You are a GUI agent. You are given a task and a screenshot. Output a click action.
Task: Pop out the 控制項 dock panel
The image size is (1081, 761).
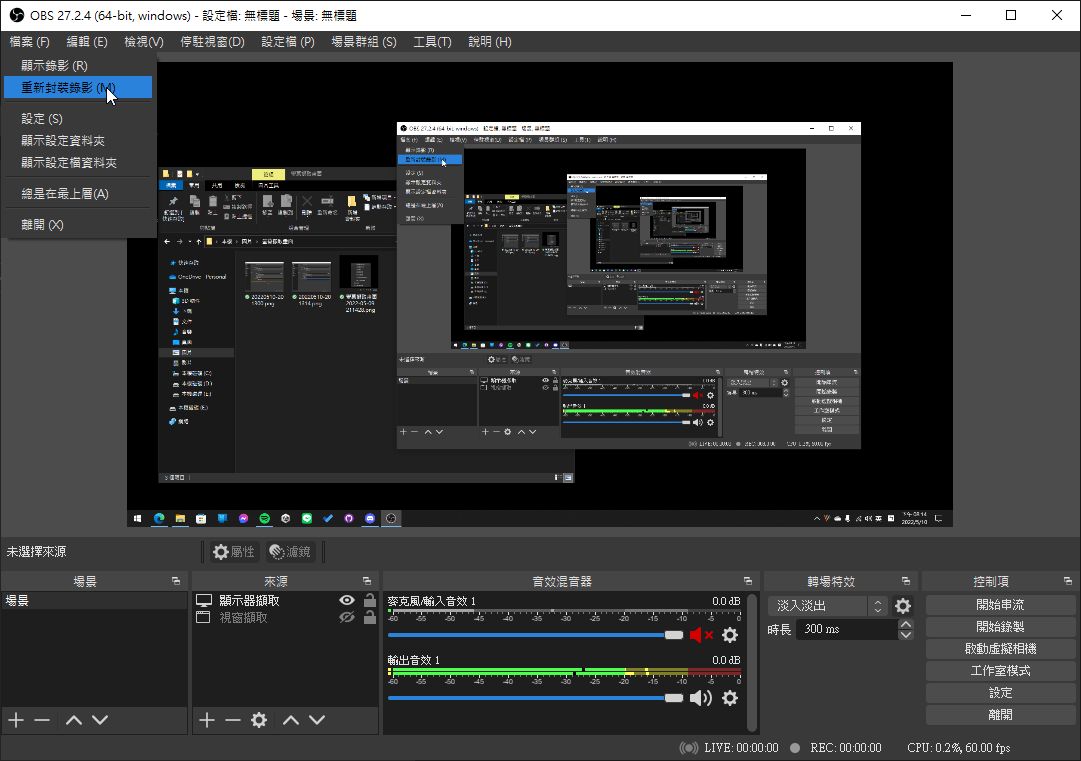[1067, 581]
